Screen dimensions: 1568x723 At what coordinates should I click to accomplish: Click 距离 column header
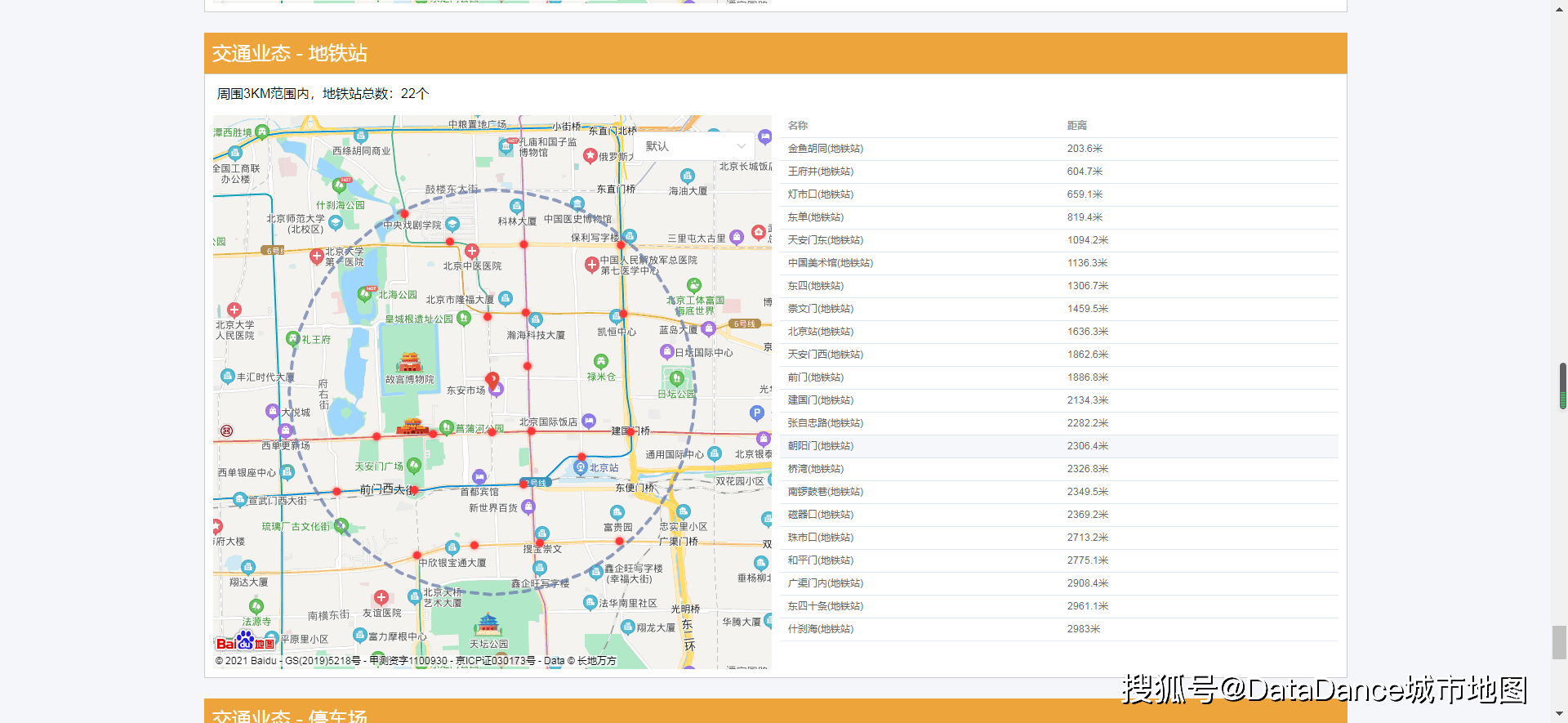[1077, 126]
